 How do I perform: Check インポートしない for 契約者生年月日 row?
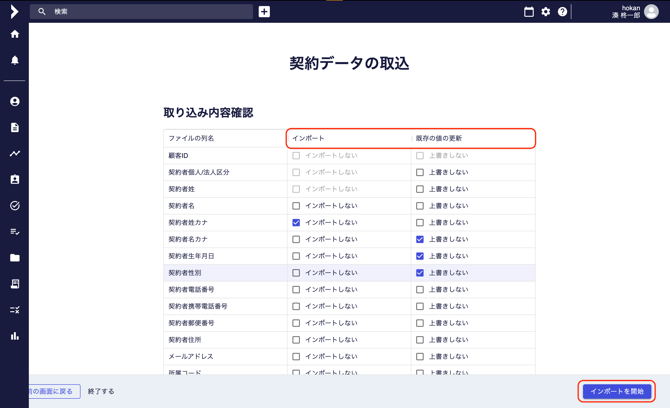(296, 256)
